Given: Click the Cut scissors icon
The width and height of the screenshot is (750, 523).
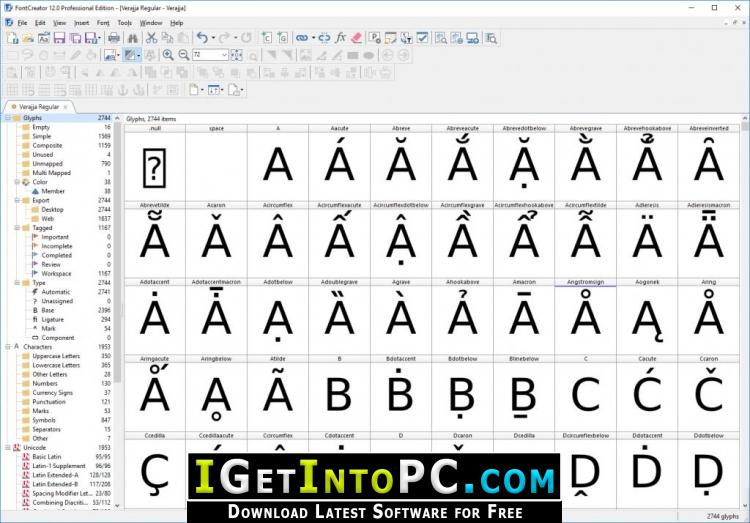Looking at the screenshot, I should point(152,38).
